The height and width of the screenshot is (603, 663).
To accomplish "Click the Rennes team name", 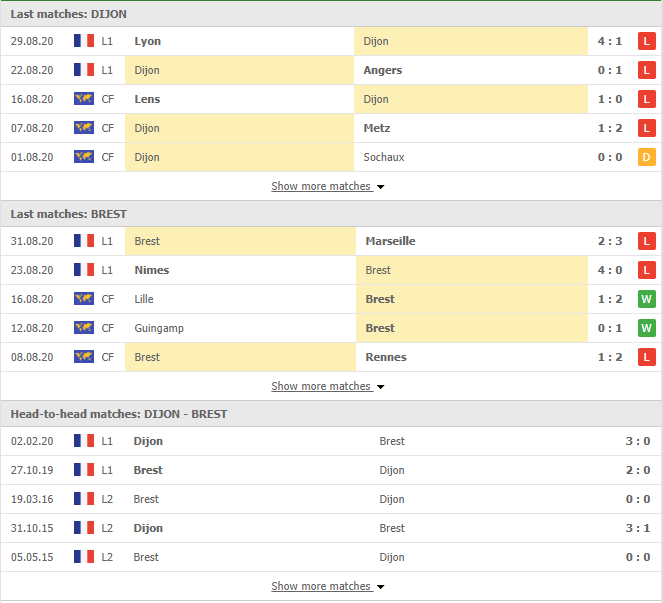I will click(x=386, y=357).
